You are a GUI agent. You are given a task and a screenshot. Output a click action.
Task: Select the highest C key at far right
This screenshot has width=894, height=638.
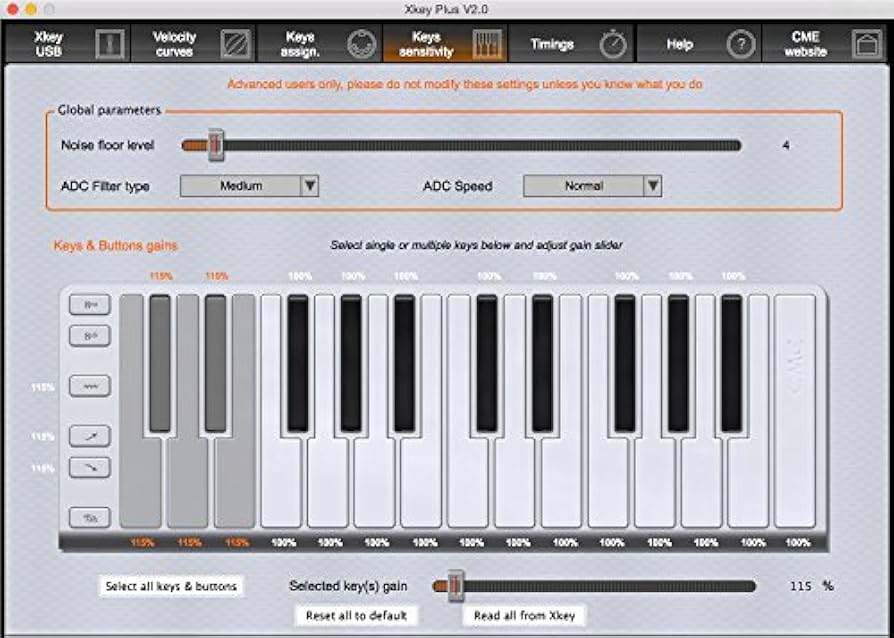point(795,411)
